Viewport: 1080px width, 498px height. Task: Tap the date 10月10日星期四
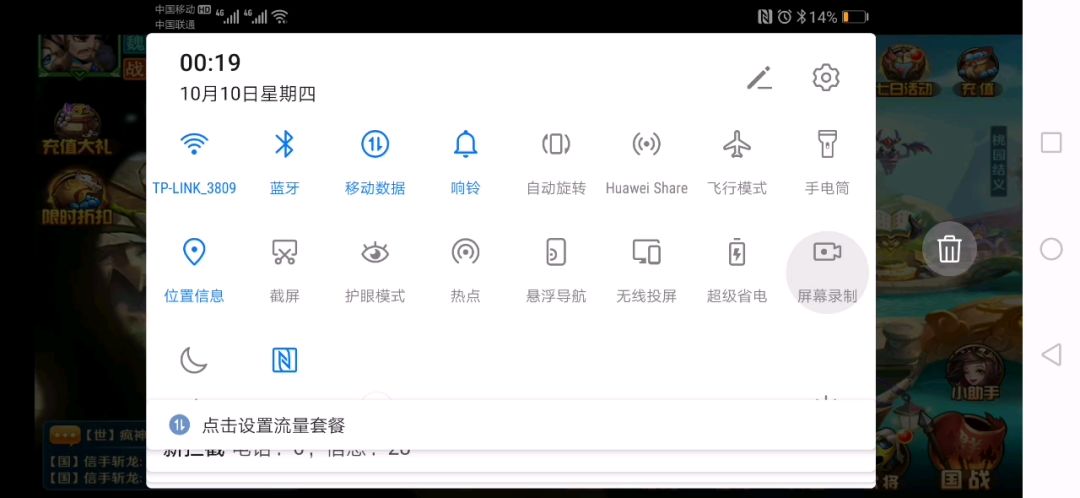pyautogui.click(x=248, y=94)
